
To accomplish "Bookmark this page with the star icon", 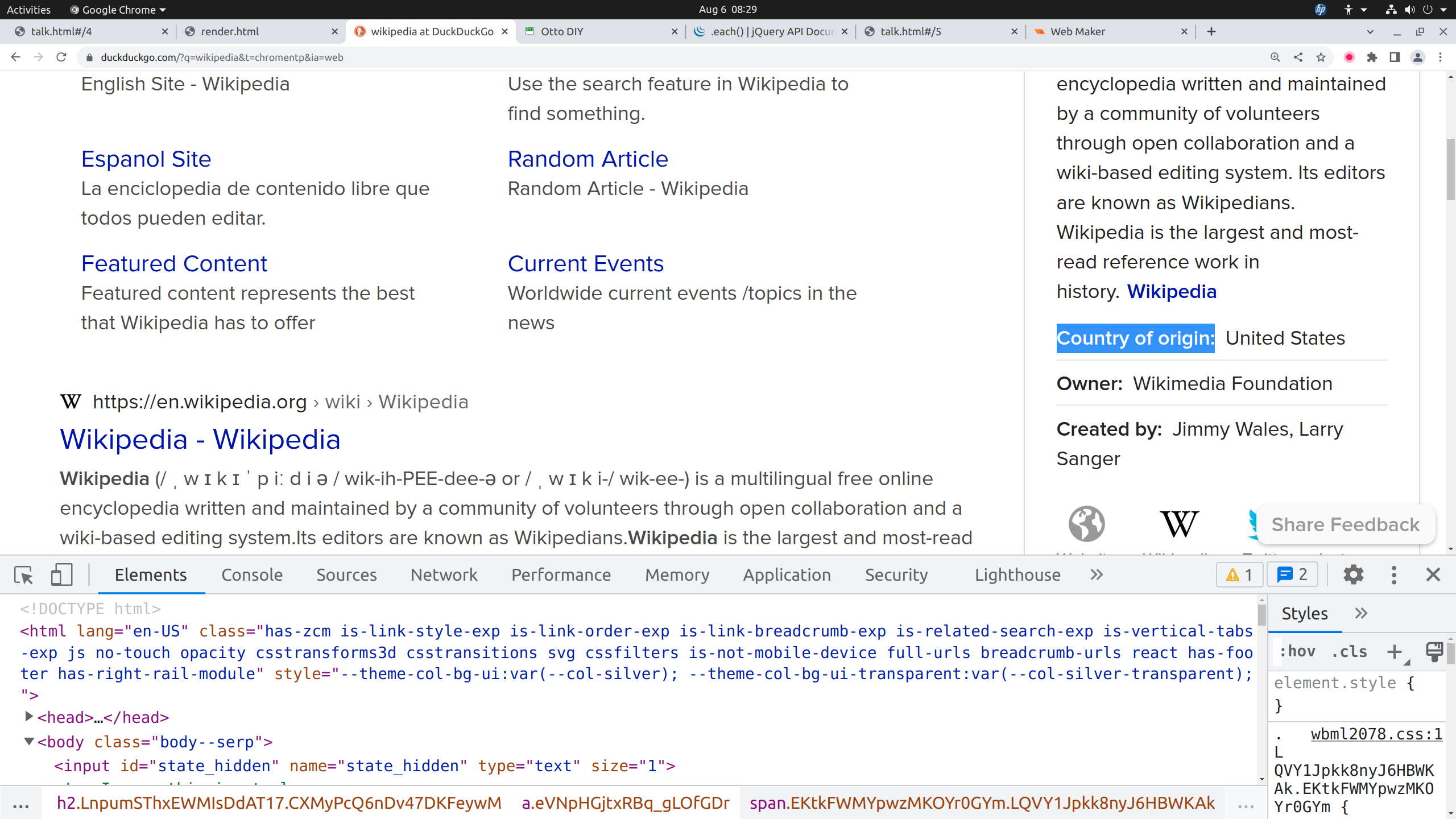I will point(1321,57).
